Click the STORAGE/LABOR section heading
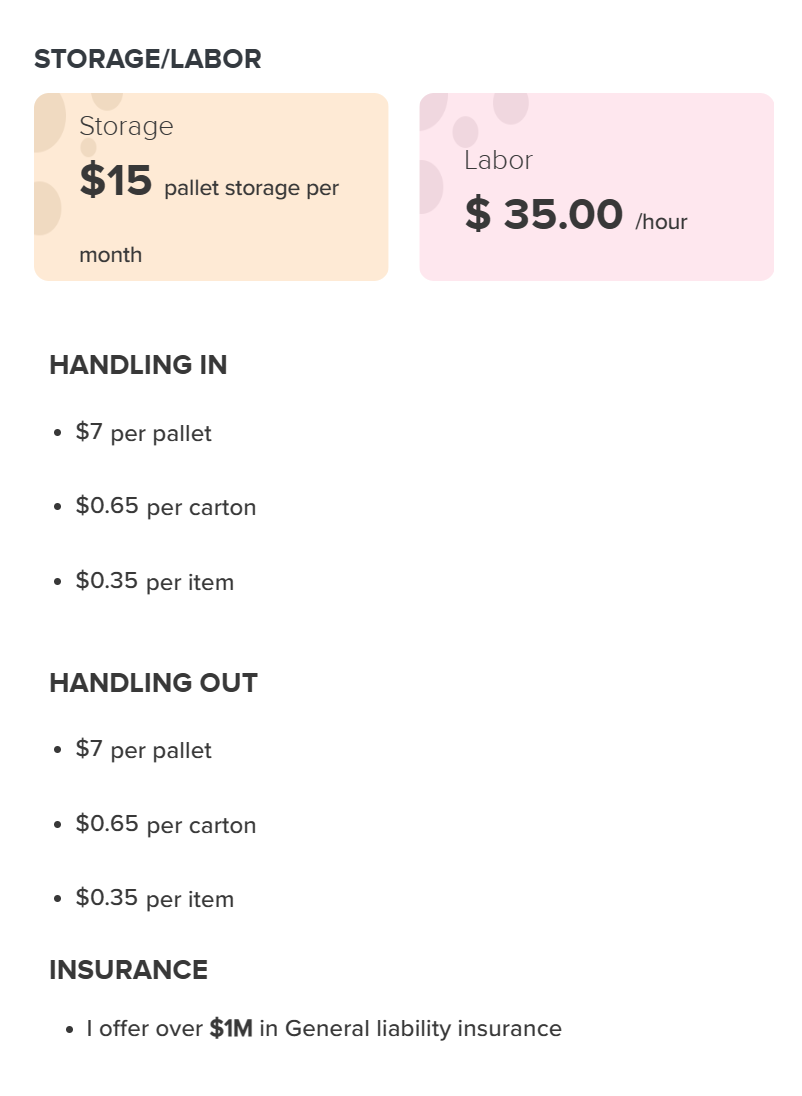 [x=148, y=59]
